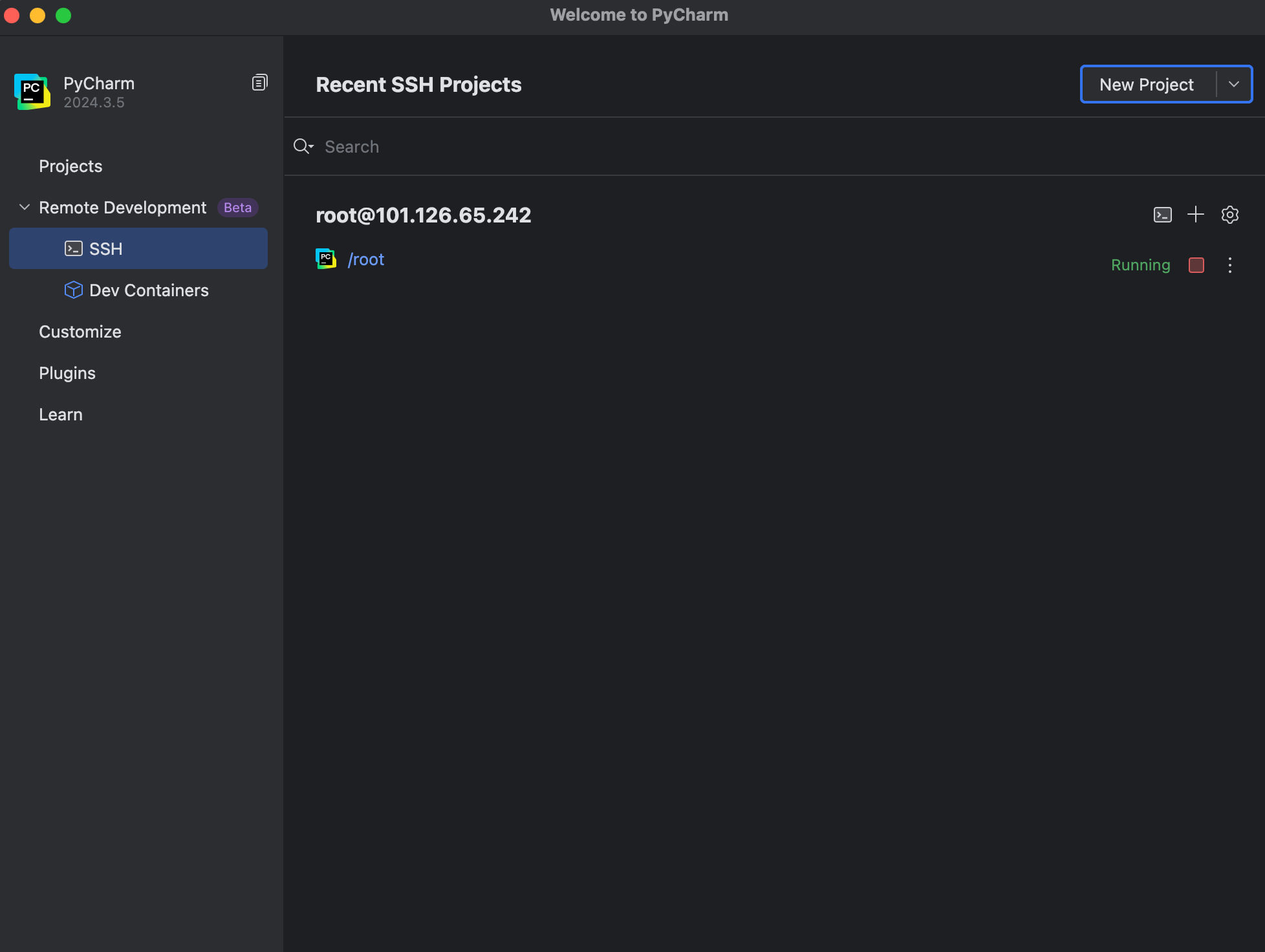This screenshot has height=952, width=1265.
Task: Click the Dev Containers cube icon
Action: 74,290
